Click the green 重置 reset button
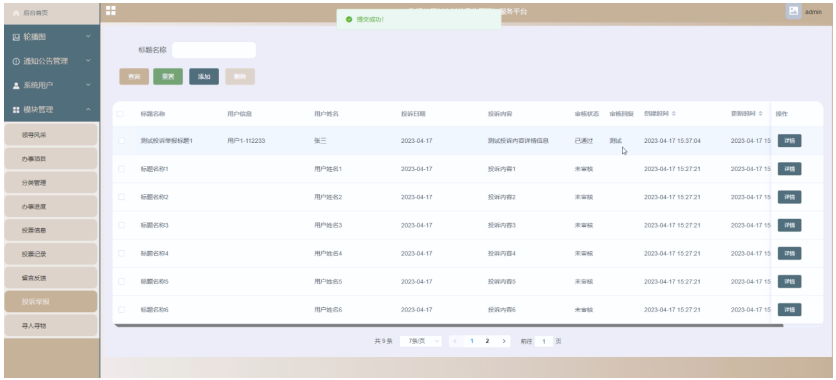This screenshot has width=836, height=380. pos(168,77)
